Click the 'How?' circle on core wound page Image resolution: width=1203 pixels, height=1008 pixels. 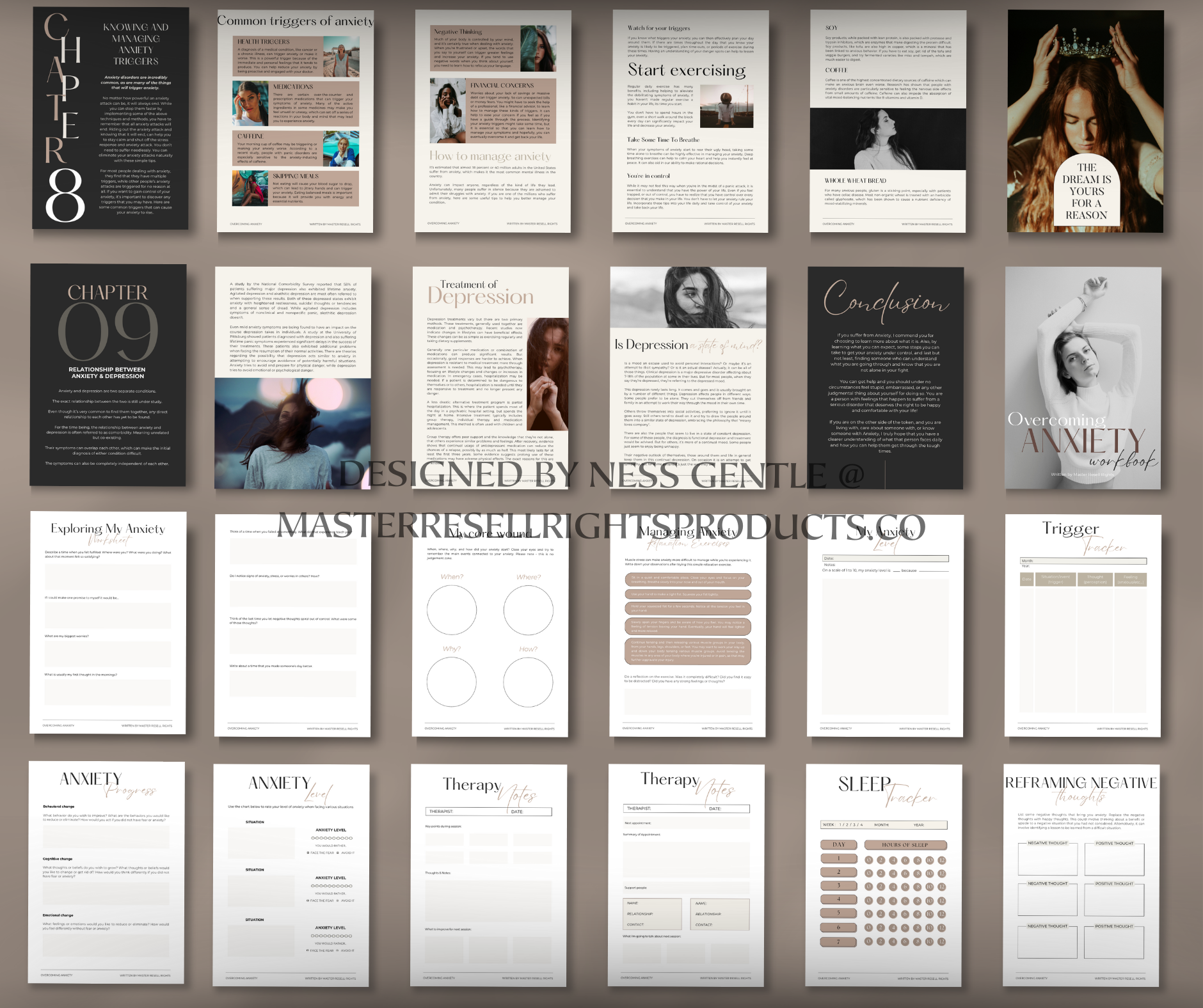pos(528,682)
